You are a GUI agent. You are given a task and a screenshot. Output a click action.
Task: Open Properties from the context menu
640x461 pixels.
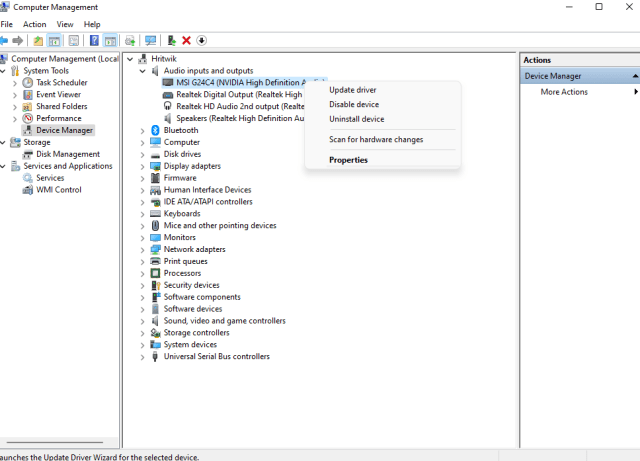click(348, 160)
